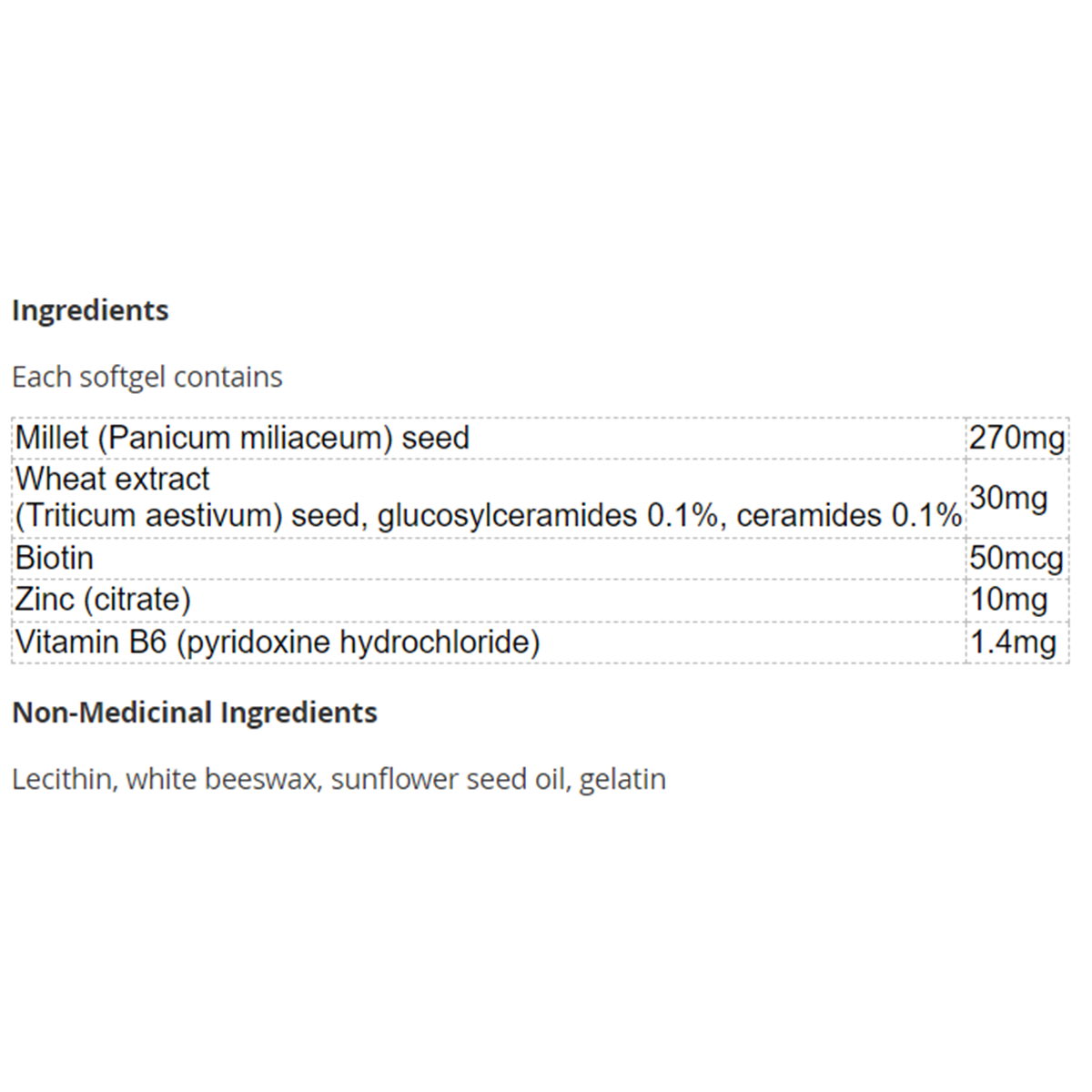Select the Zinc (citrate) cell
Viewport: 1092px width, 1092px height.
click(103, 600)
